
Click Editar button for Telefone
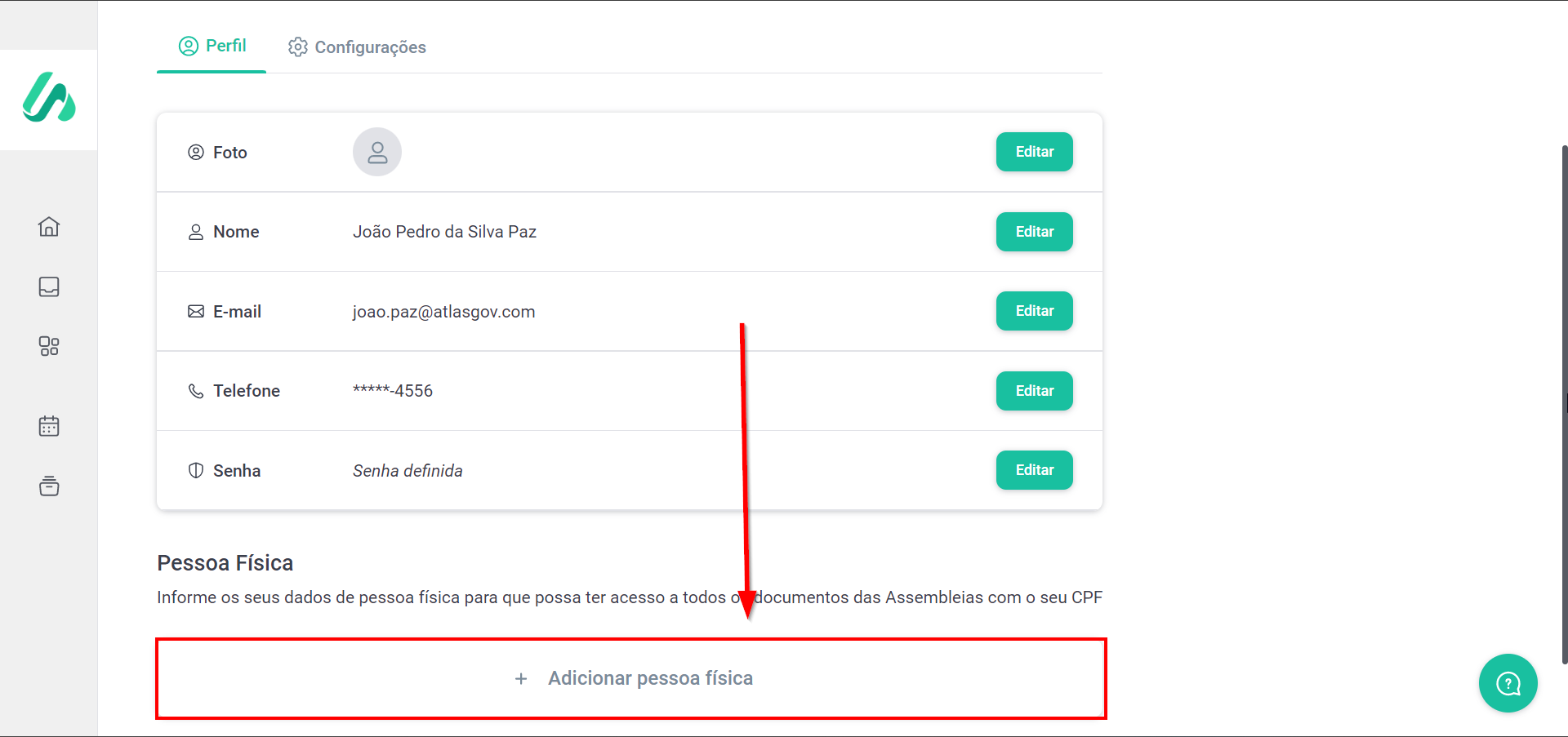coord(1034,391)
